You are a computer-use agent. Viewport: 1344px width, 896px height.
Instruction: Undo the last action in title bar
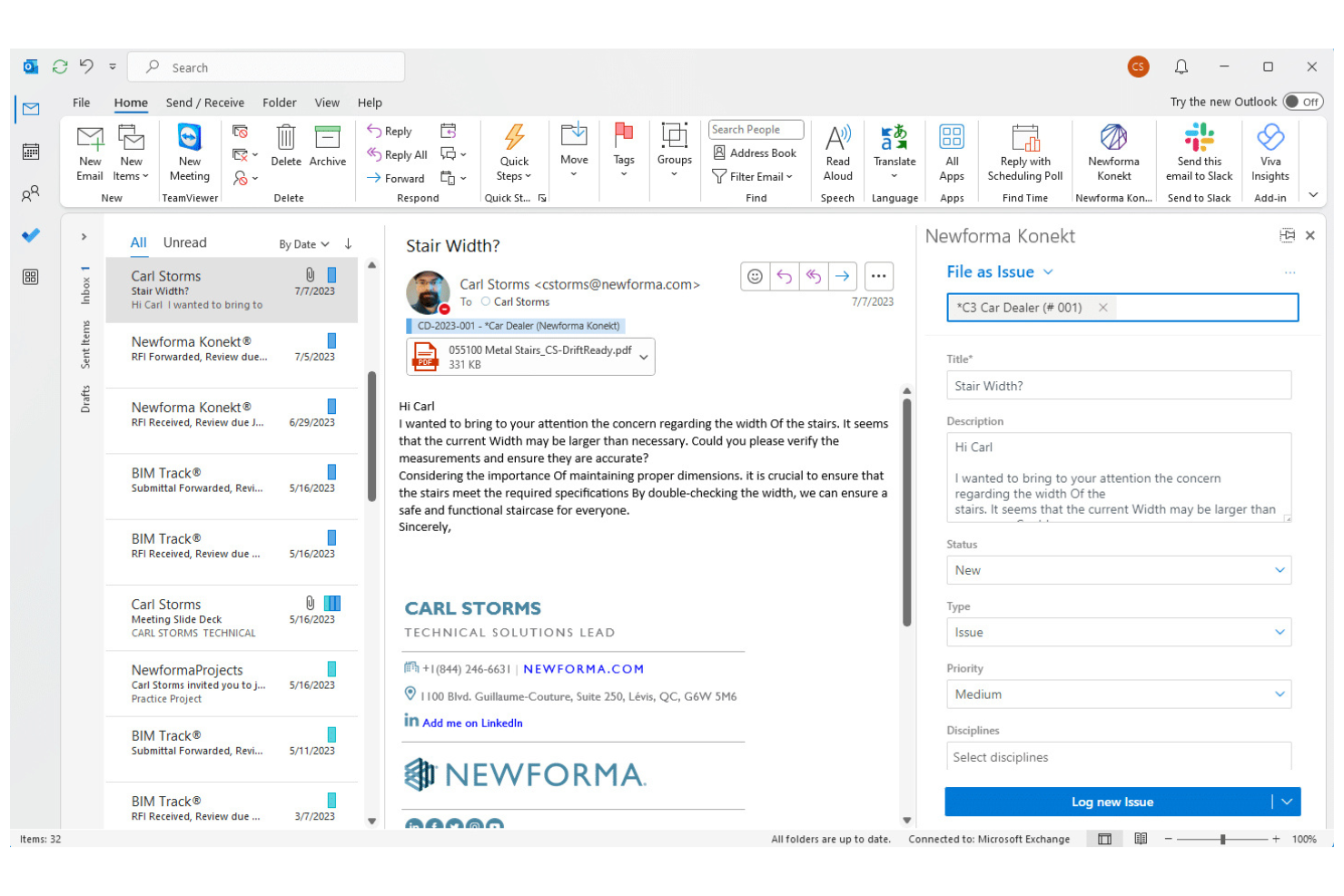(86, 66)
